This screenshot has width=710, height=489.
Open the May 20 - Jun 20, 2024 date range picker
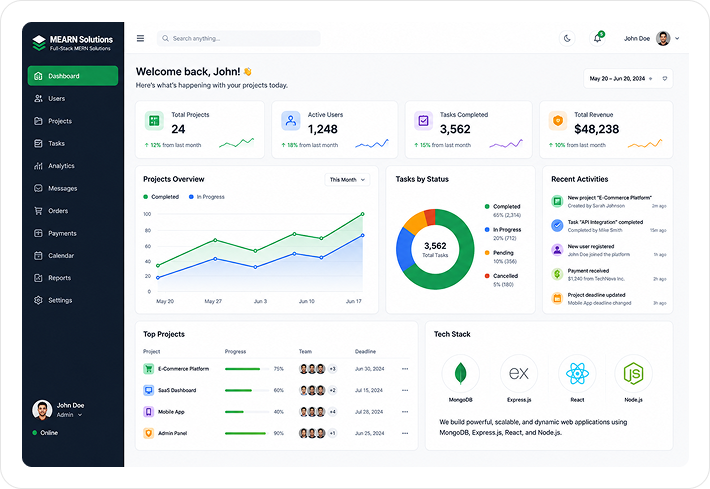[x=628, y=79]
